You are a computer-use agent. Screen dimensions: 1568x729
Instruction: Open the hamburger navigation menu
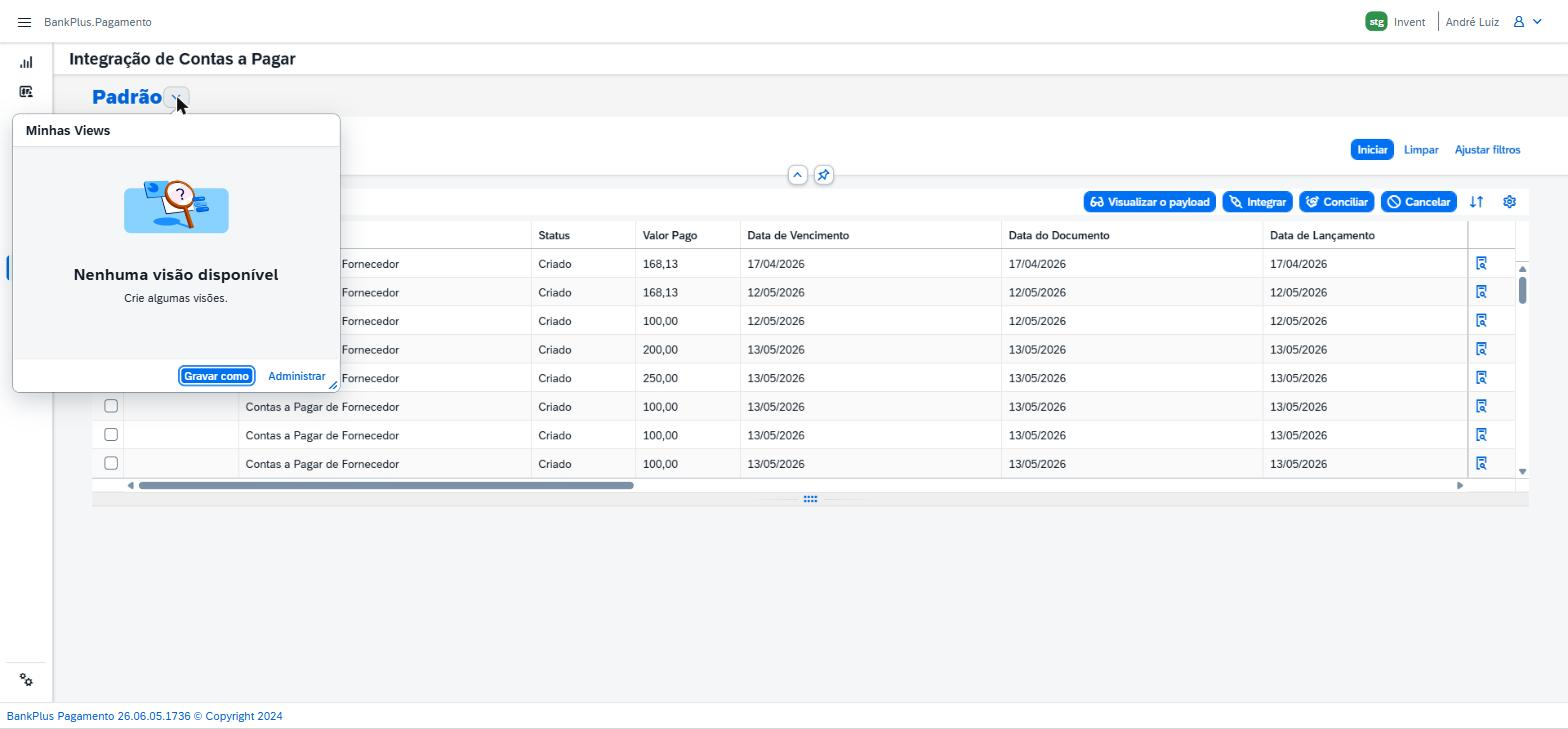pyautogui.click(x=25, y=22)
